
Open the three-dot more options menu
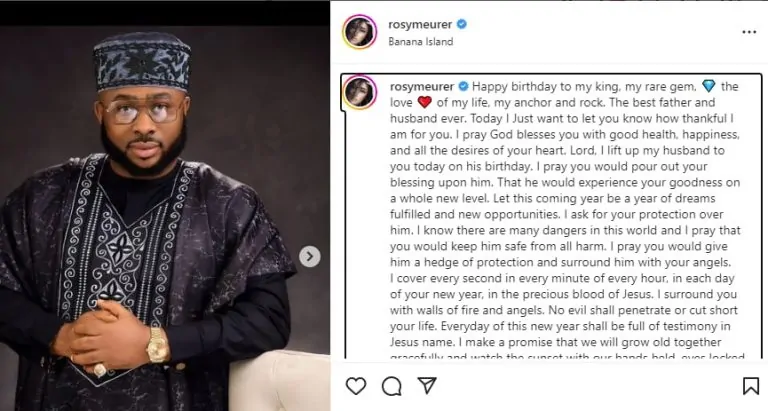coord(749,32)
